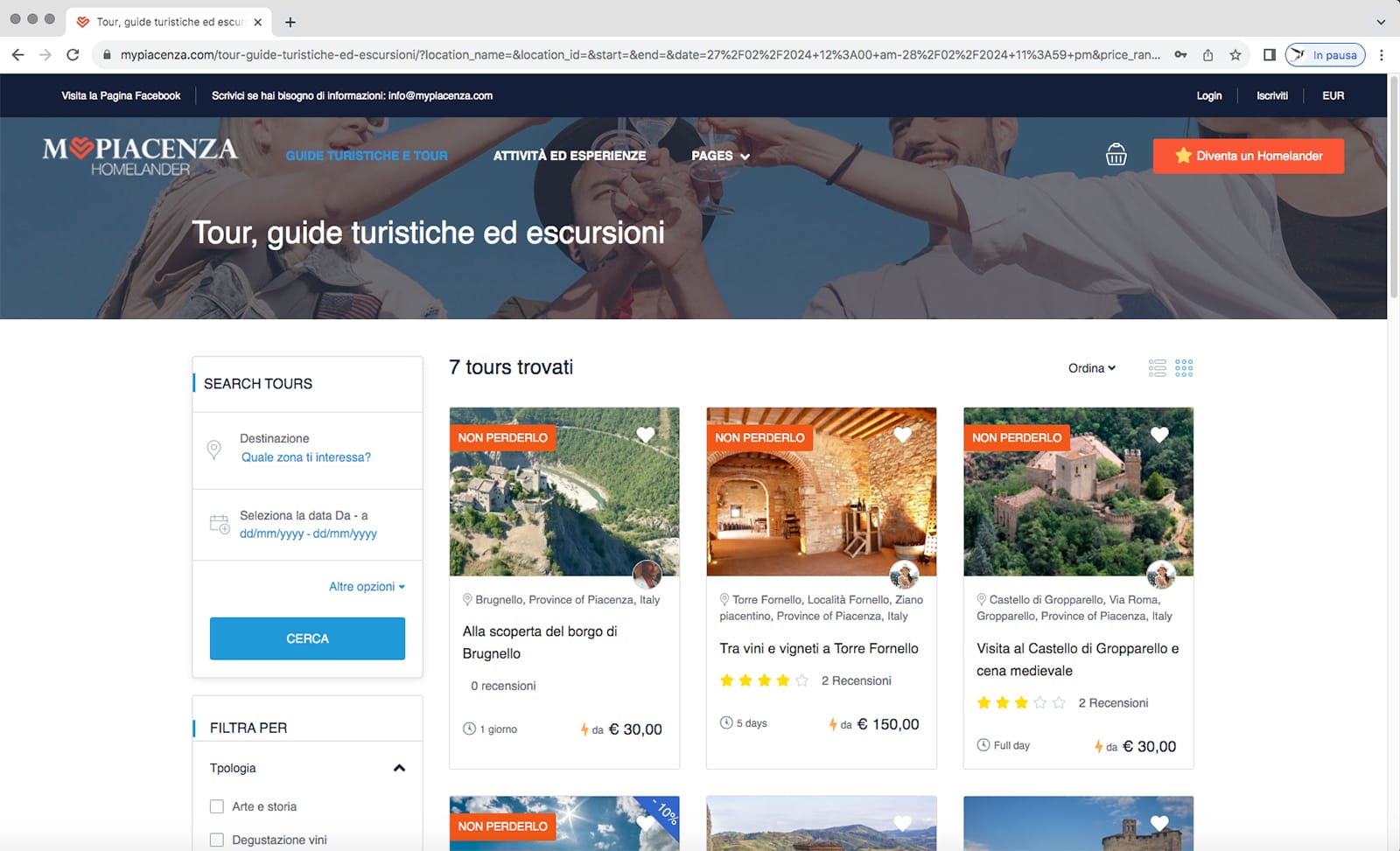
Task: Open Visita al Castello di Gropparello tour
Action: click(1078, 659)
